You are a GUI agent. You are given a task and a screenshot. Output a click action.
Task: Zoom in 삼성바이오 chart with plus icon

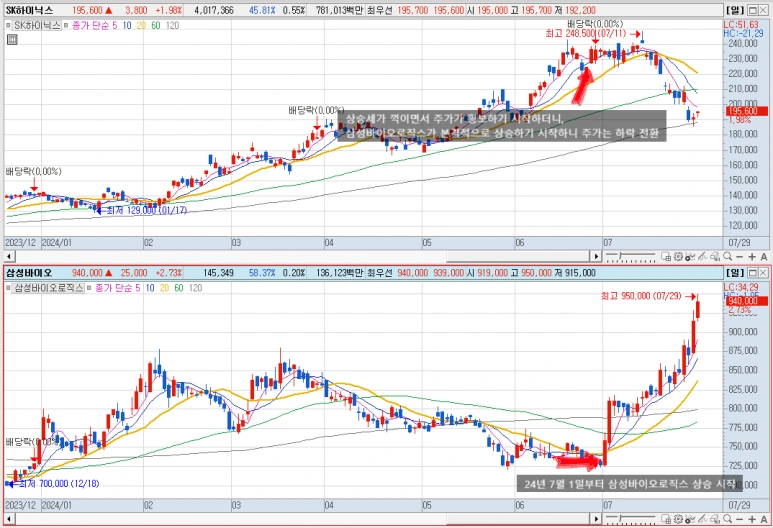tap(752, 519)
